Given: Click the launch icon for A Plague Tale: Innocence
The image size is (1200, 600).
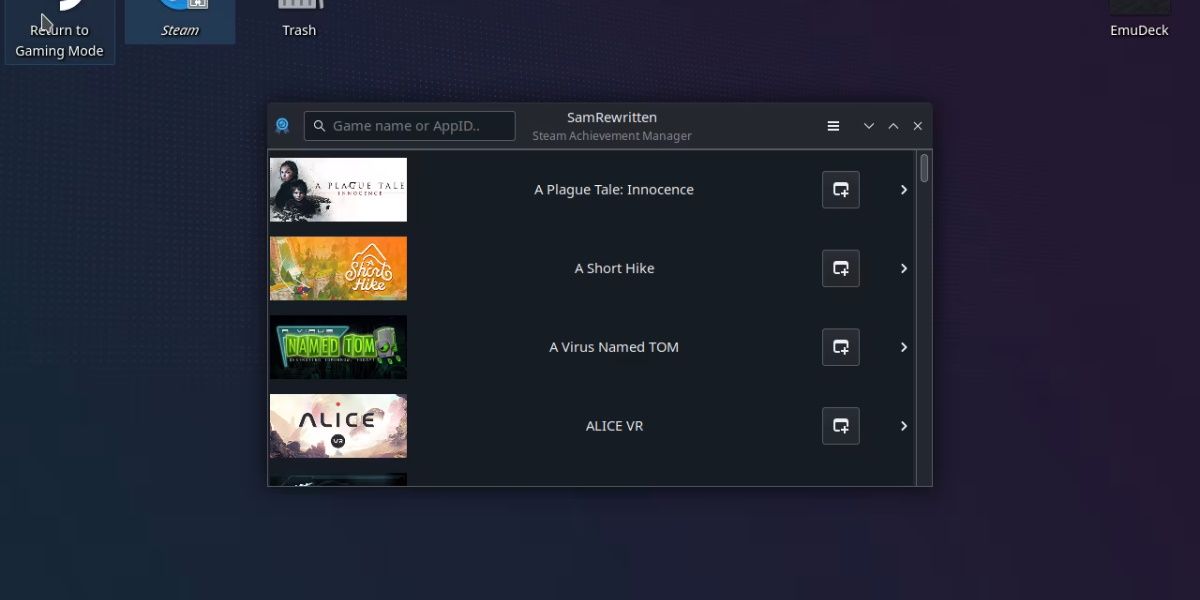Looking at the screenshot, I should click(840, 189).
